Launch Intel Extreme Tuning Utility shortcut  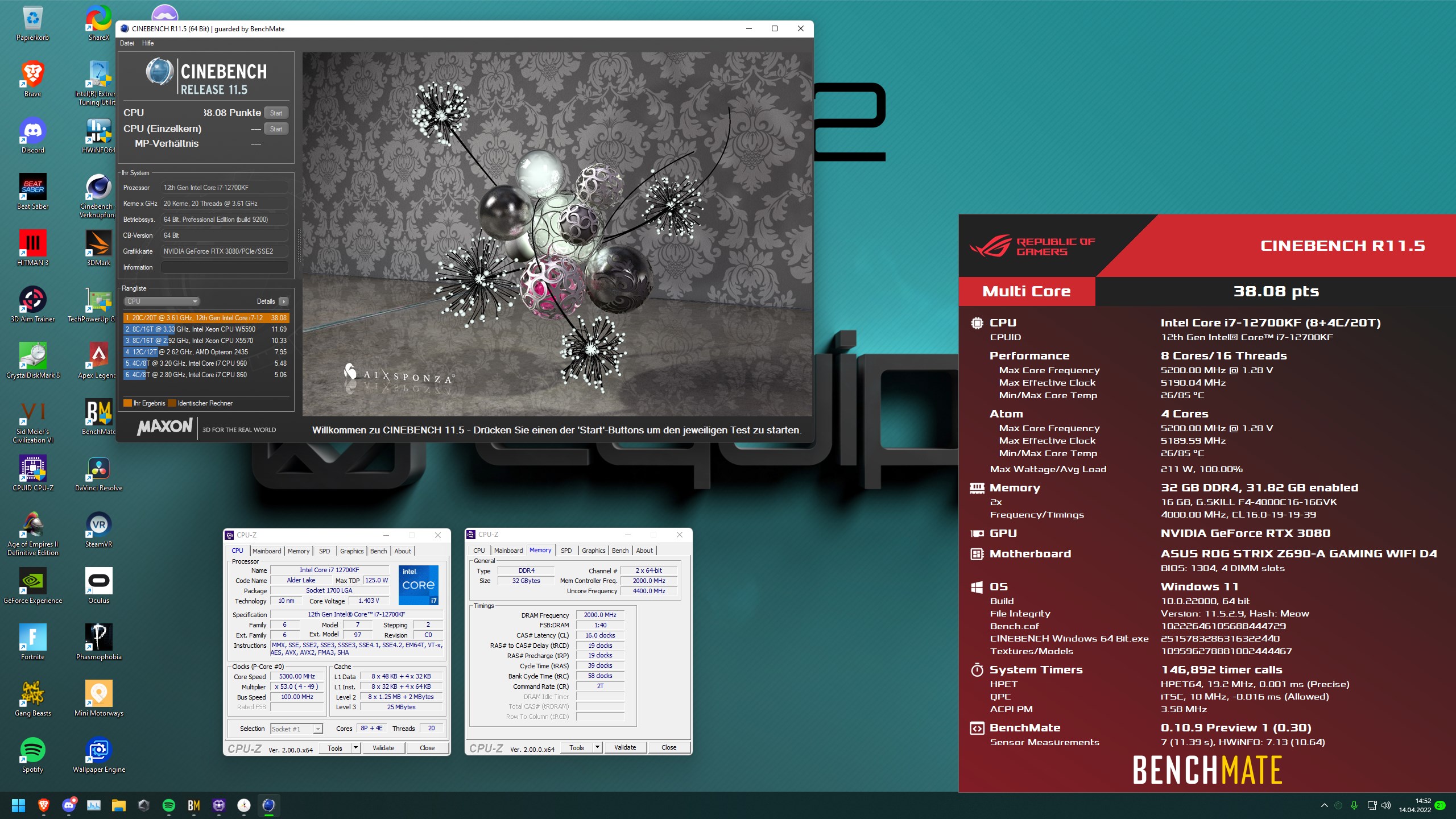tap(98, 82)
